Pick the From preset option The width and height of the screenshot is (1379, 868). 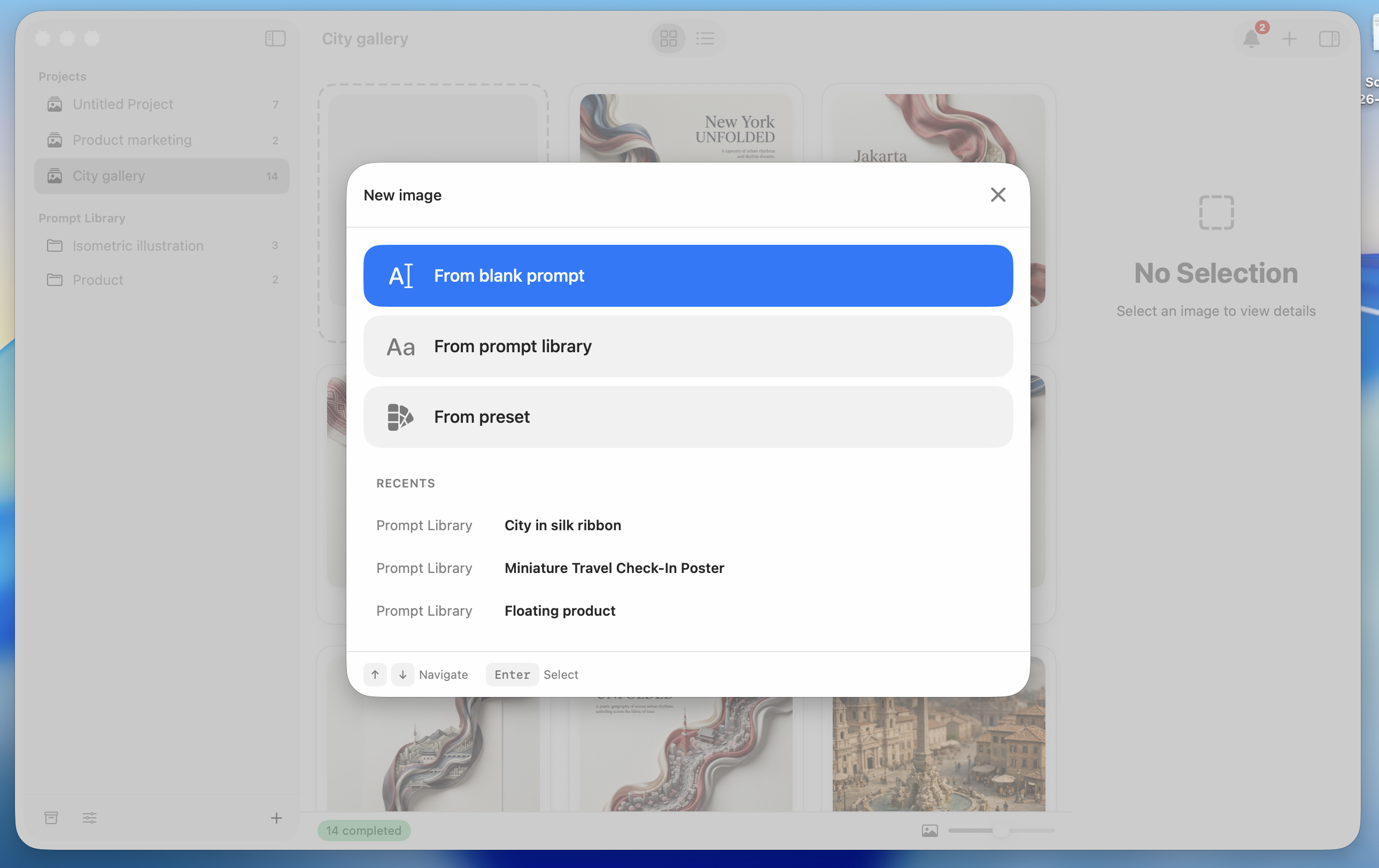[x=687, y=417]
